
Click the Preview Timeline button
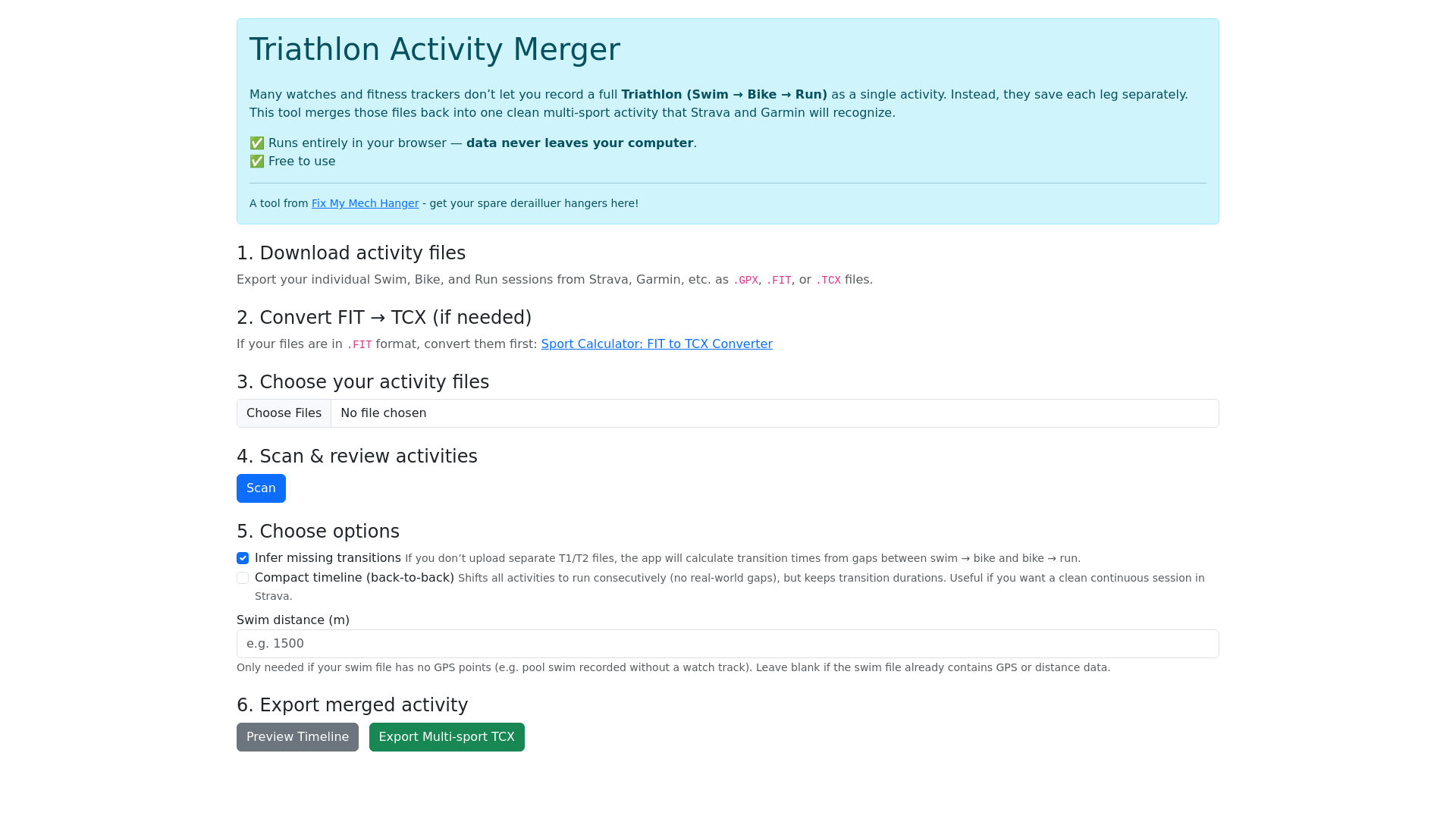click(297, 737)
